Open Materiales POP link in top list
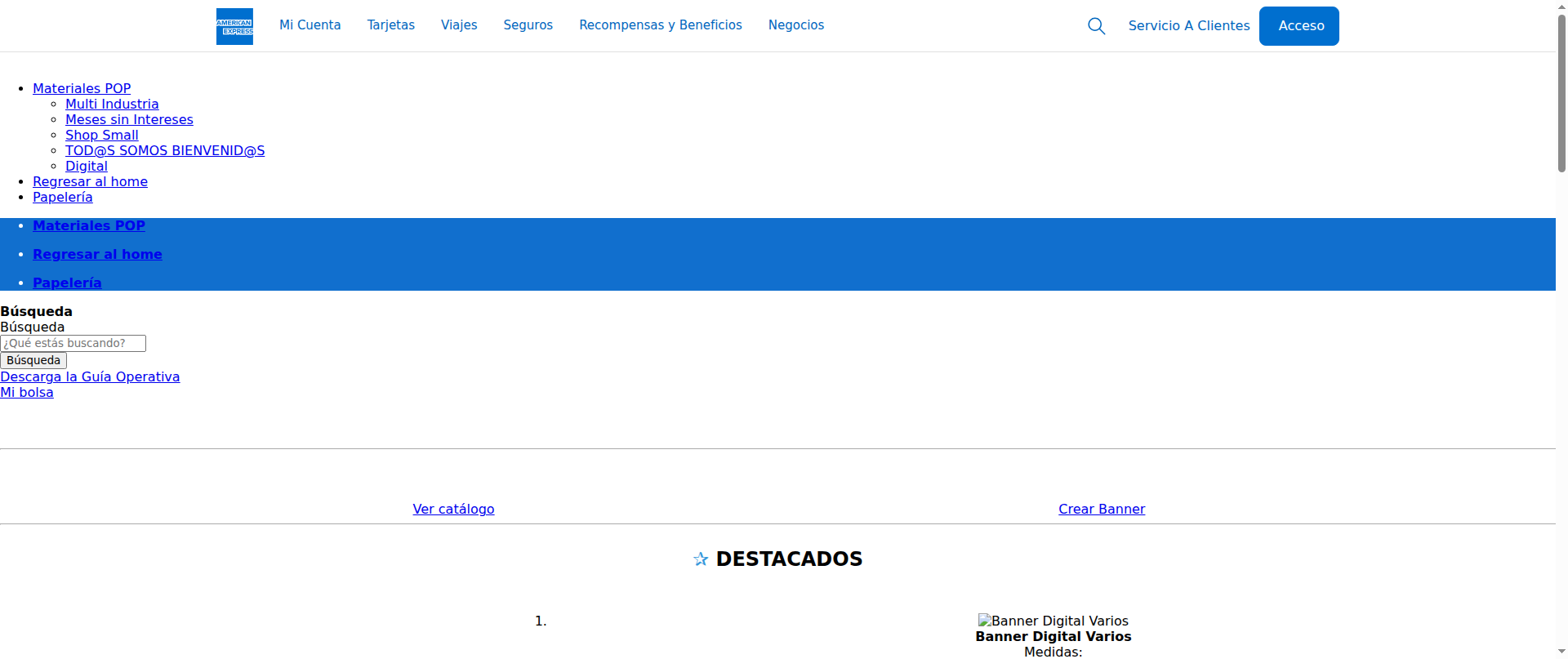The image size is (1568, 659). 82,88
